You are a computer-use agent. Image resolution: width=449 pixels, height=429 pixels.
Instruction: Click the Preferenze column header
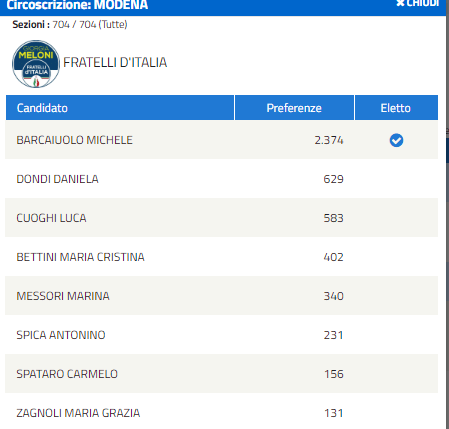[x=294, y=108]
